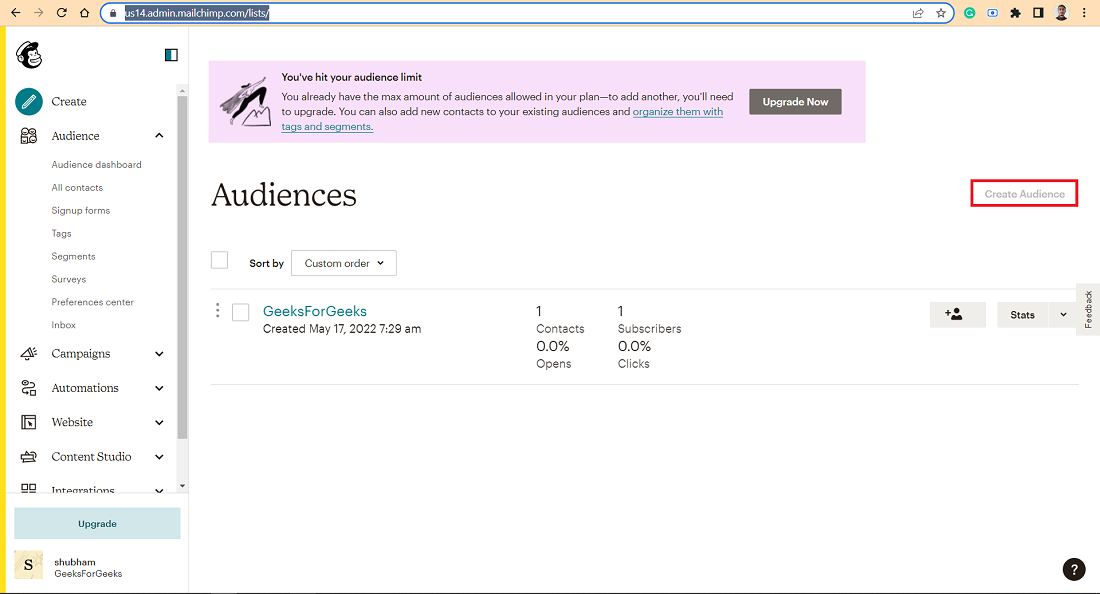The width and height of the screenshot is (1100, 594).
Task: Check the GeeksForGeeks audience checkbox
Action: click(x=241, y=312)
